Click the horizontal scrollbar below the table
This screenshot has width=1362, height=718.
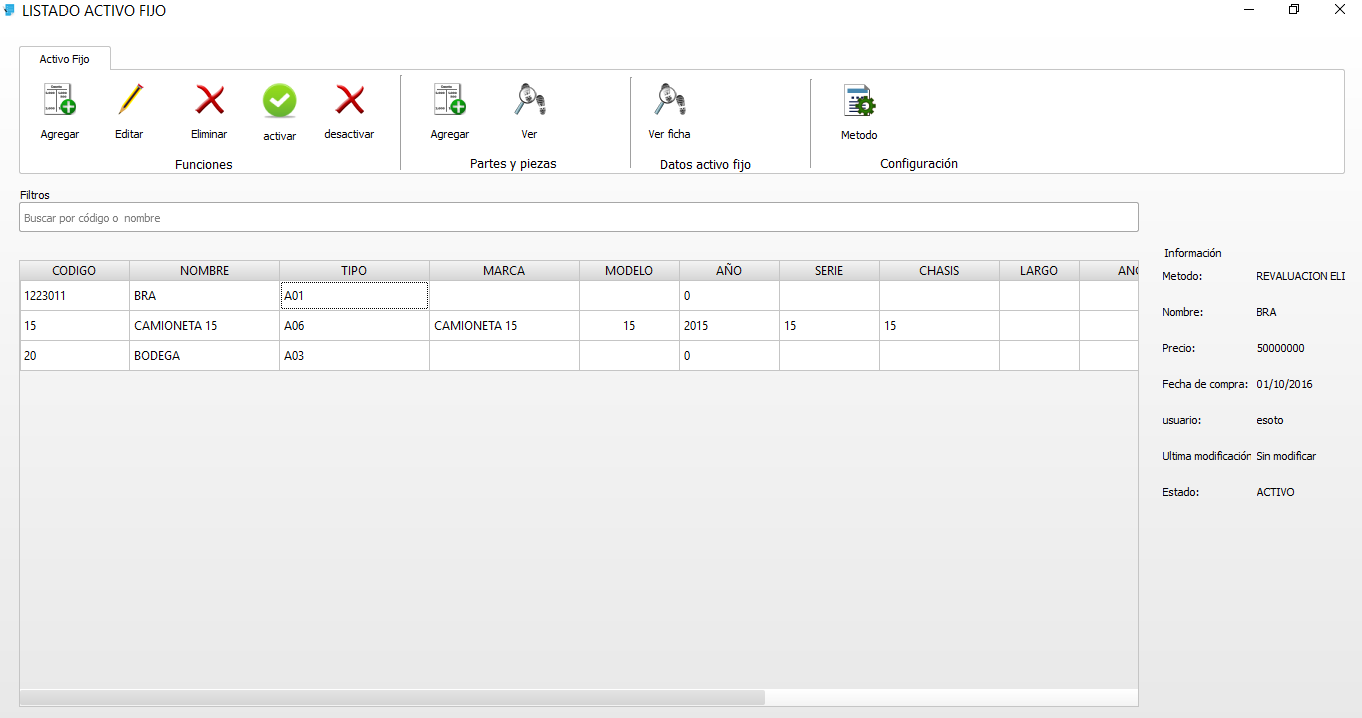point(392,697)
